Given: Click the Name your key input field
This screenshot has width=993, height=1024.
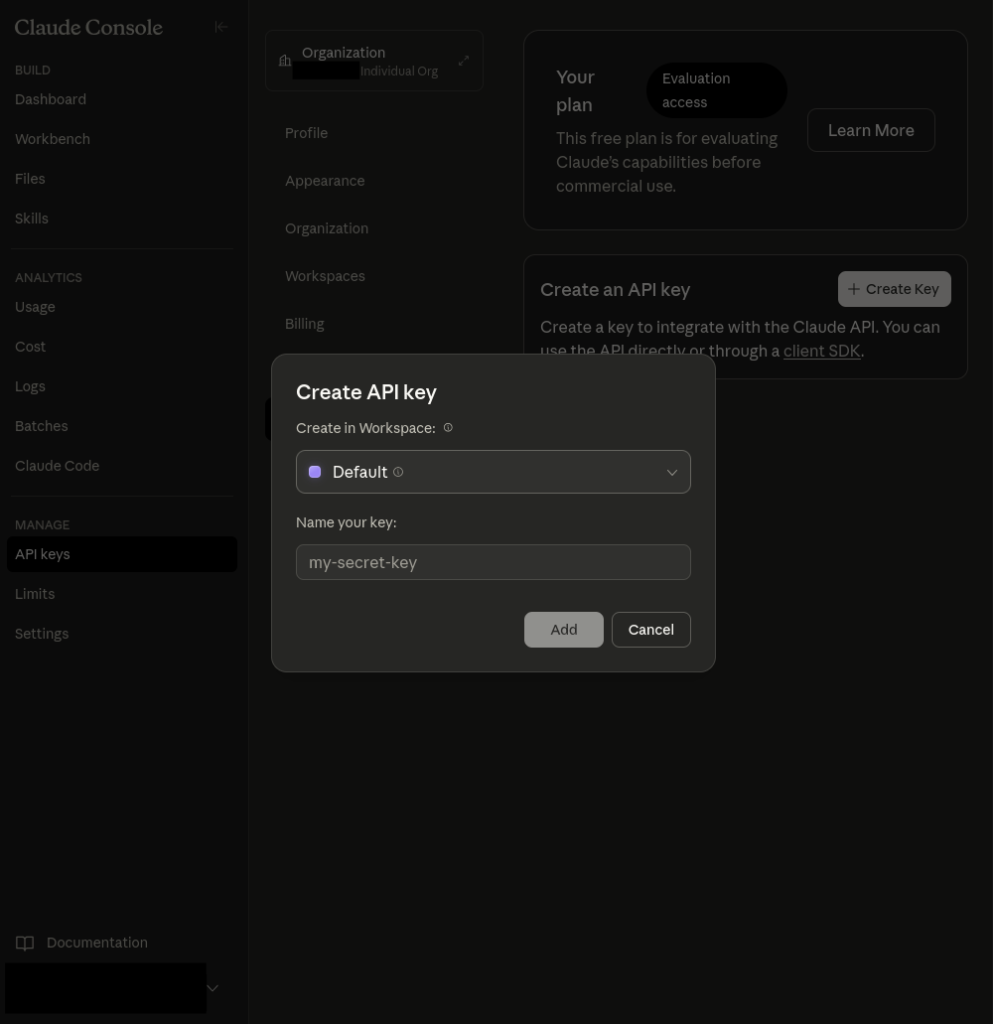Looking at the screenshot, I should pyautogui.click(x=493, y=562).
